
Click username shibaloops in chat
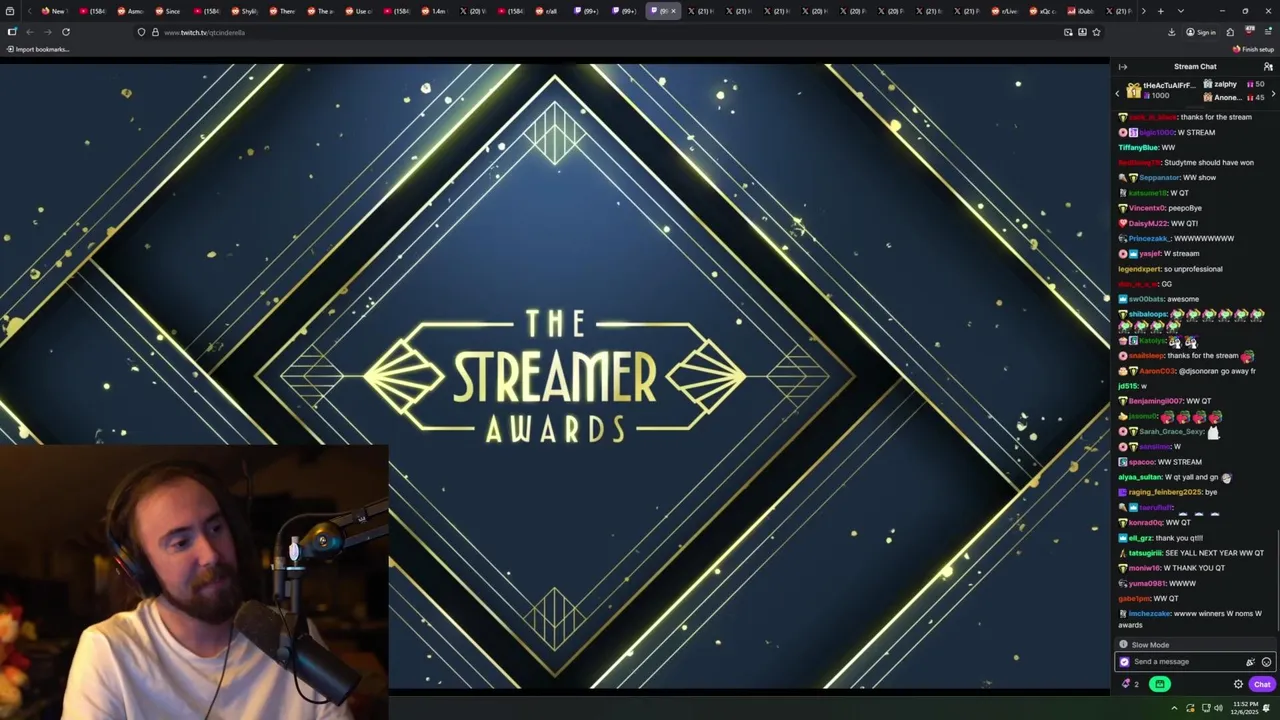(x=1148, y=315)
